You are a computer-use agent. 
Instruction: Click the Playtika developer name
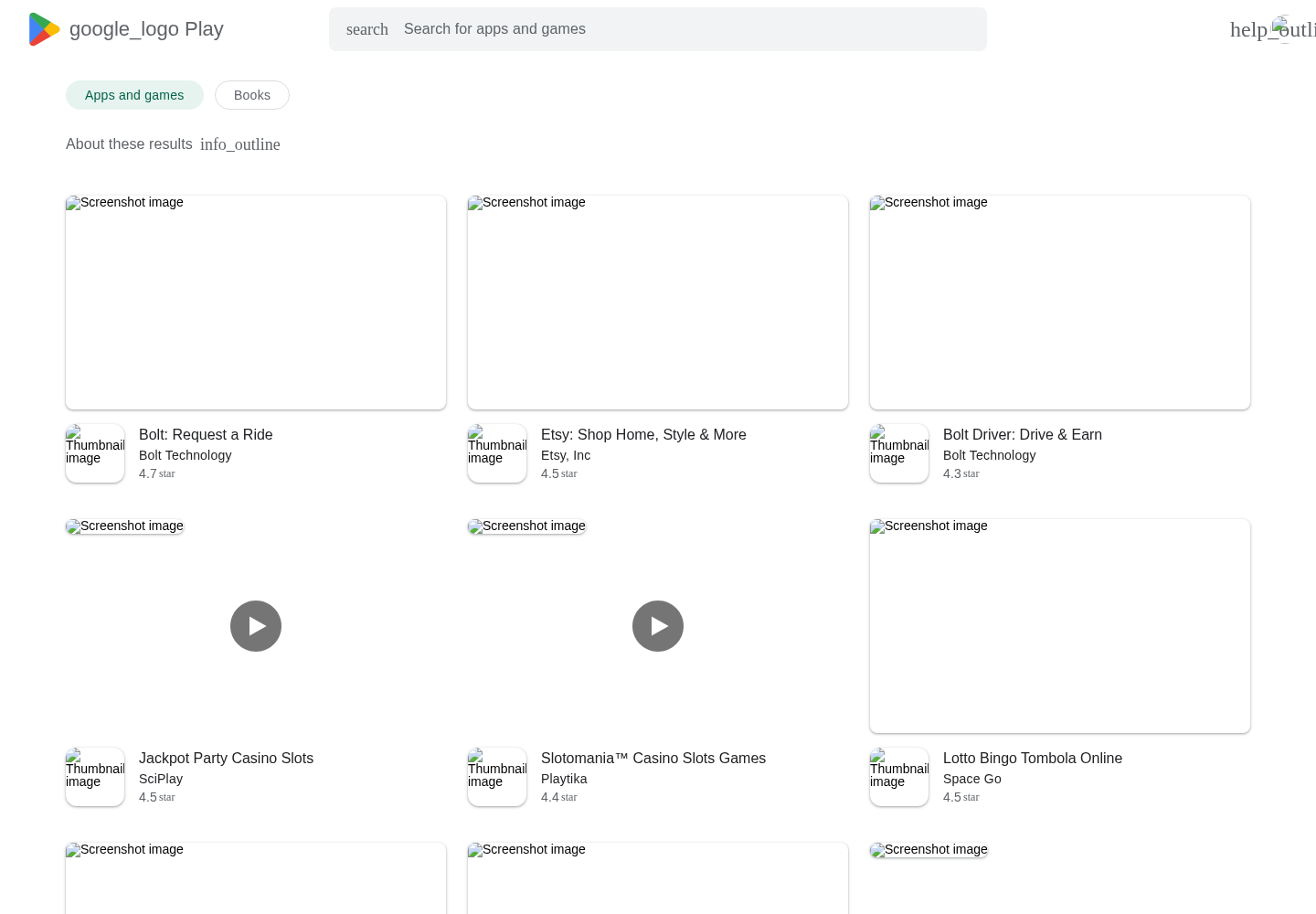(564, 779)
